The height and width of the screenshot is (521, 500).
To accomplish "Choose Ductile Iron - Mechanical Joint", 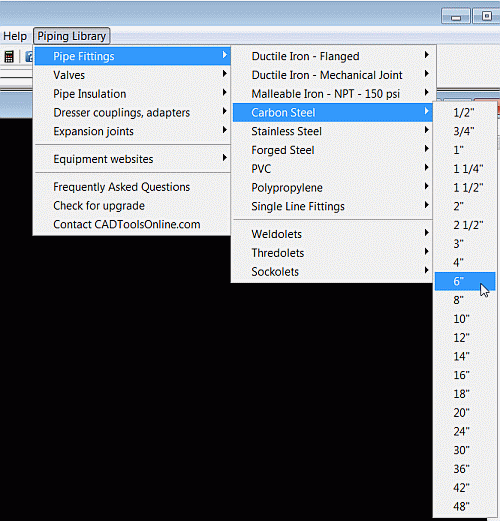I will point(332,75).
